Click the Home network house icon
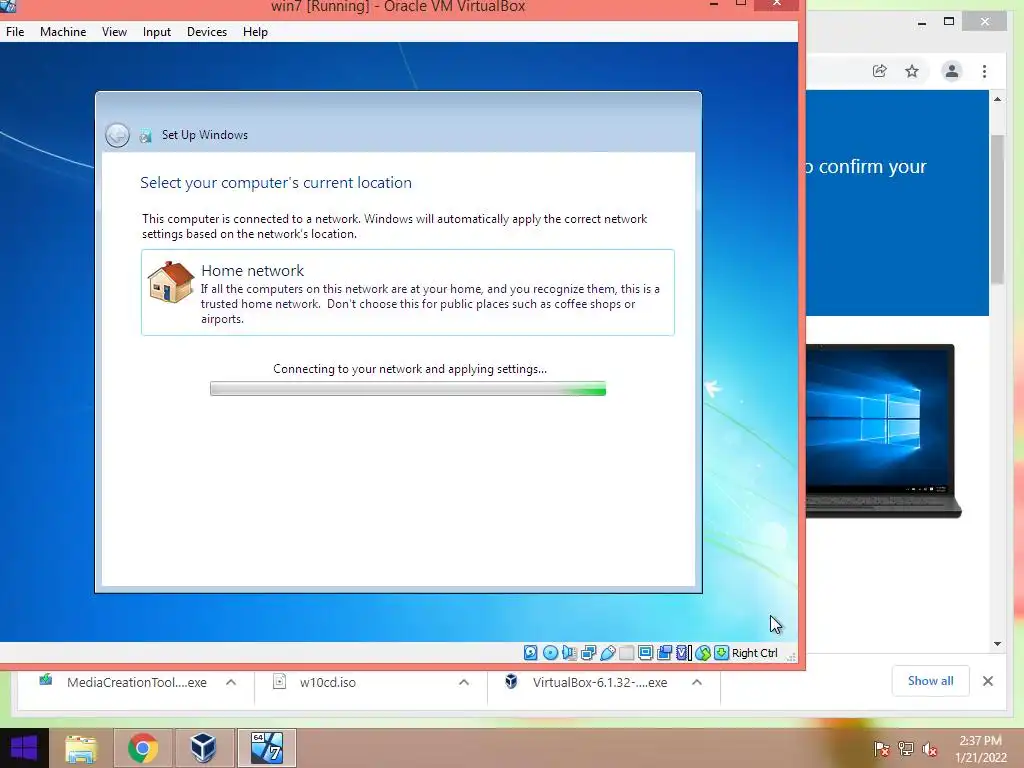The height and width of the screenshot is (768, 1024). [x=170, y=282]
